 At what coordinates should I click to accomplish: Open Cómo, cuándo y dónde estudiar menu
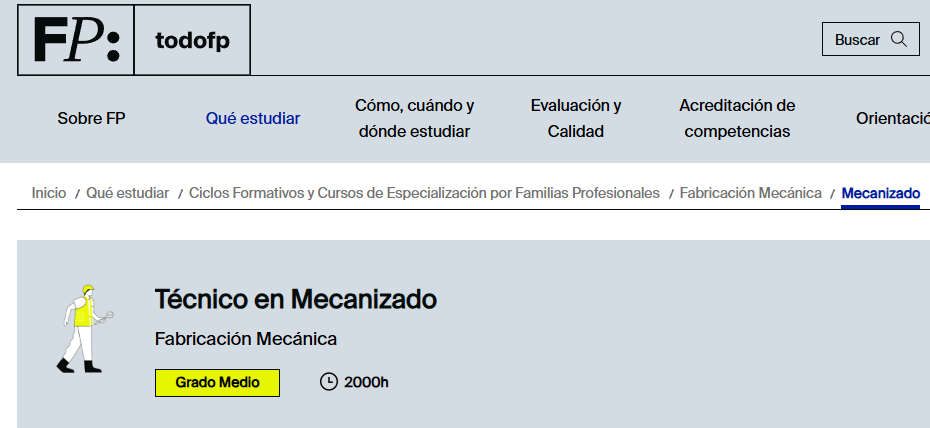click(414, 118)
